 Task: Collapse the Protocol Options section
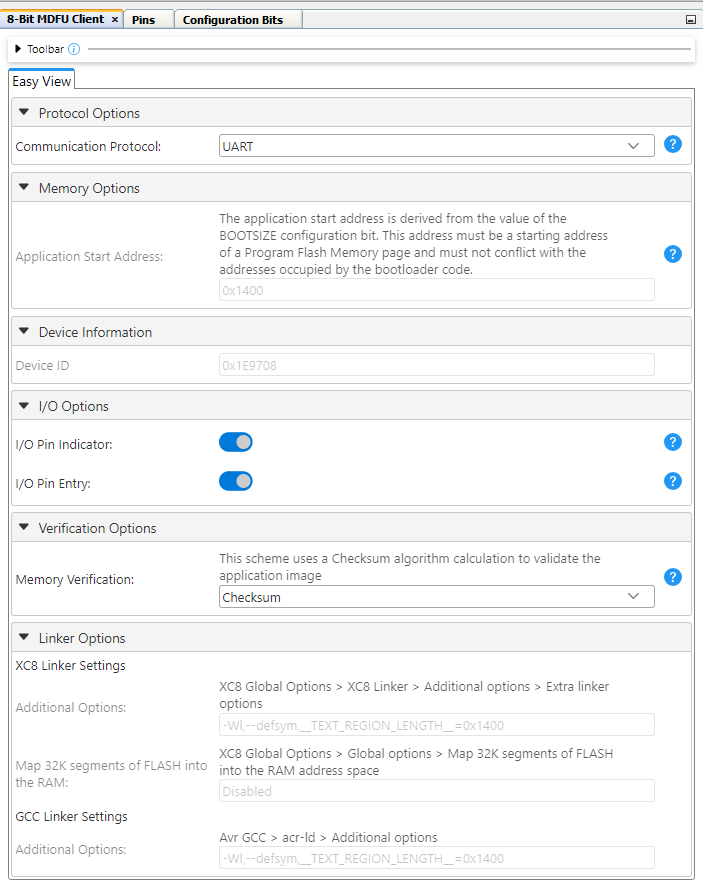pyautogui.click(x=24, y=113)
